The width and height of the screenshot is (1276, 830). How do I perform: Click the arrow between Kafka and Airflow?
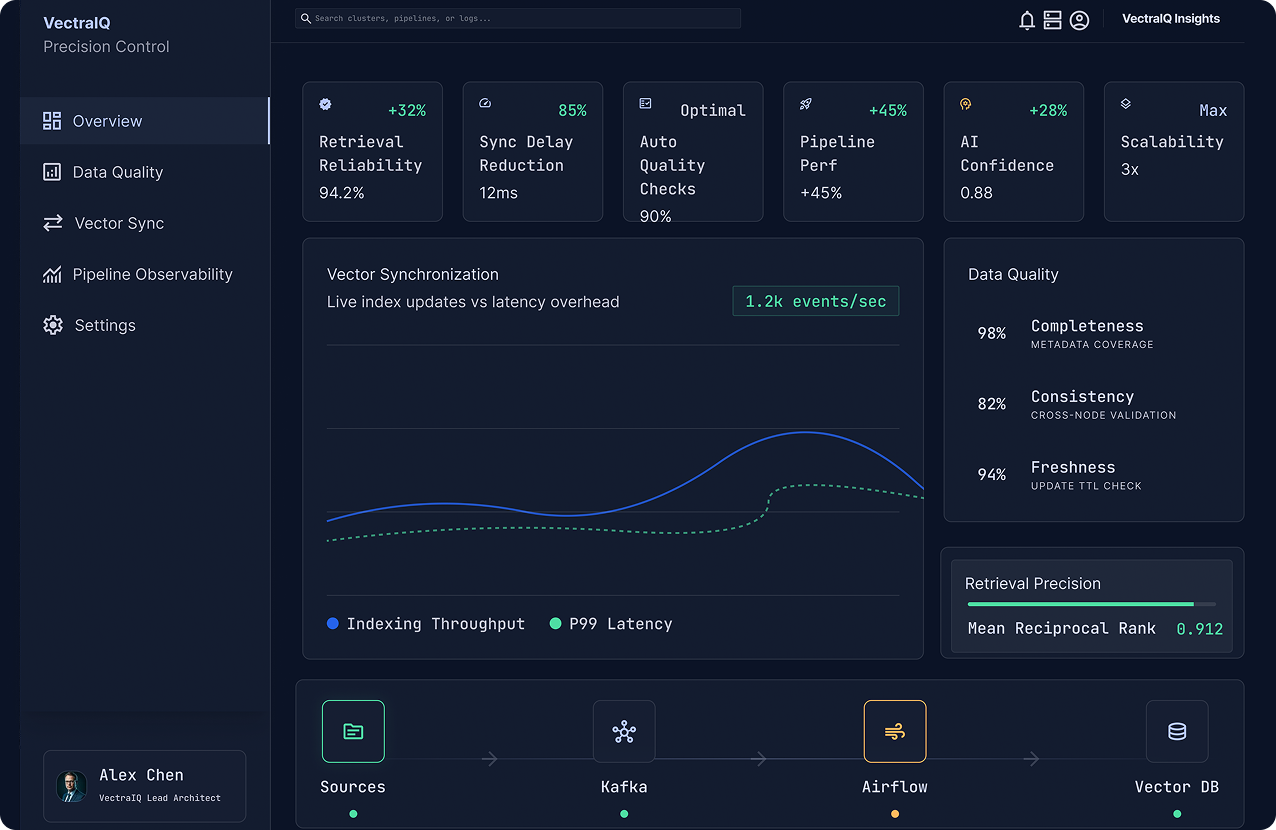click(759, 759)
